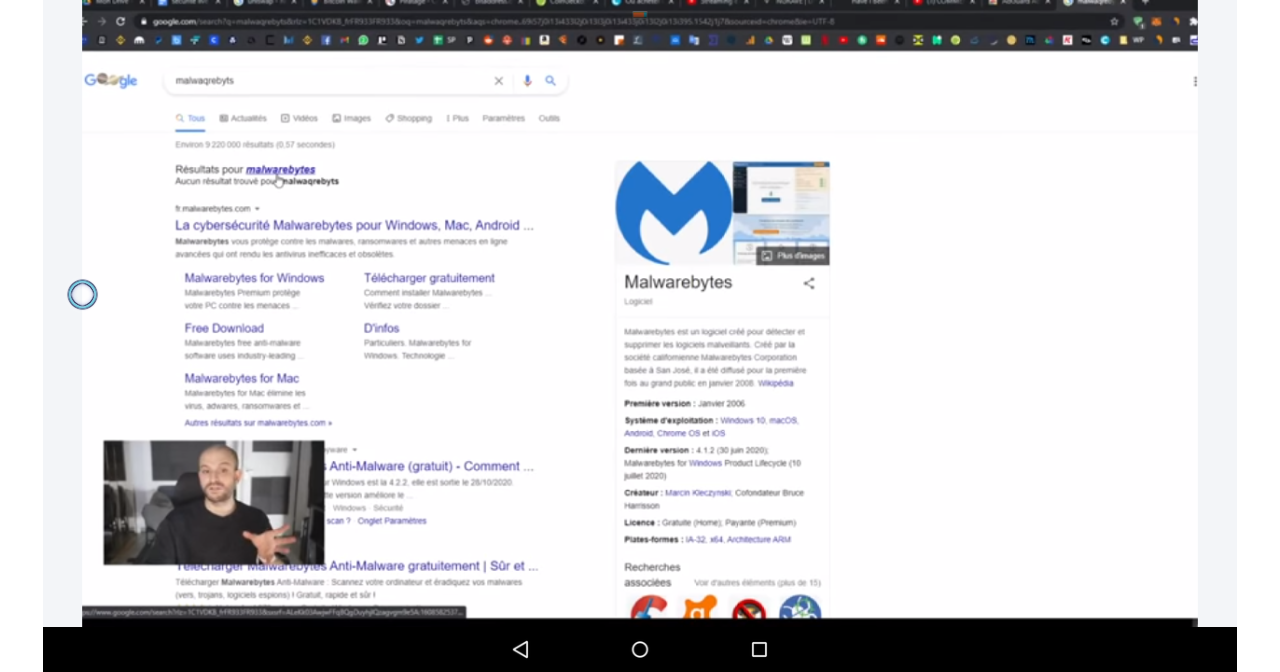Click the IA-32 platform link

[695, 540]
